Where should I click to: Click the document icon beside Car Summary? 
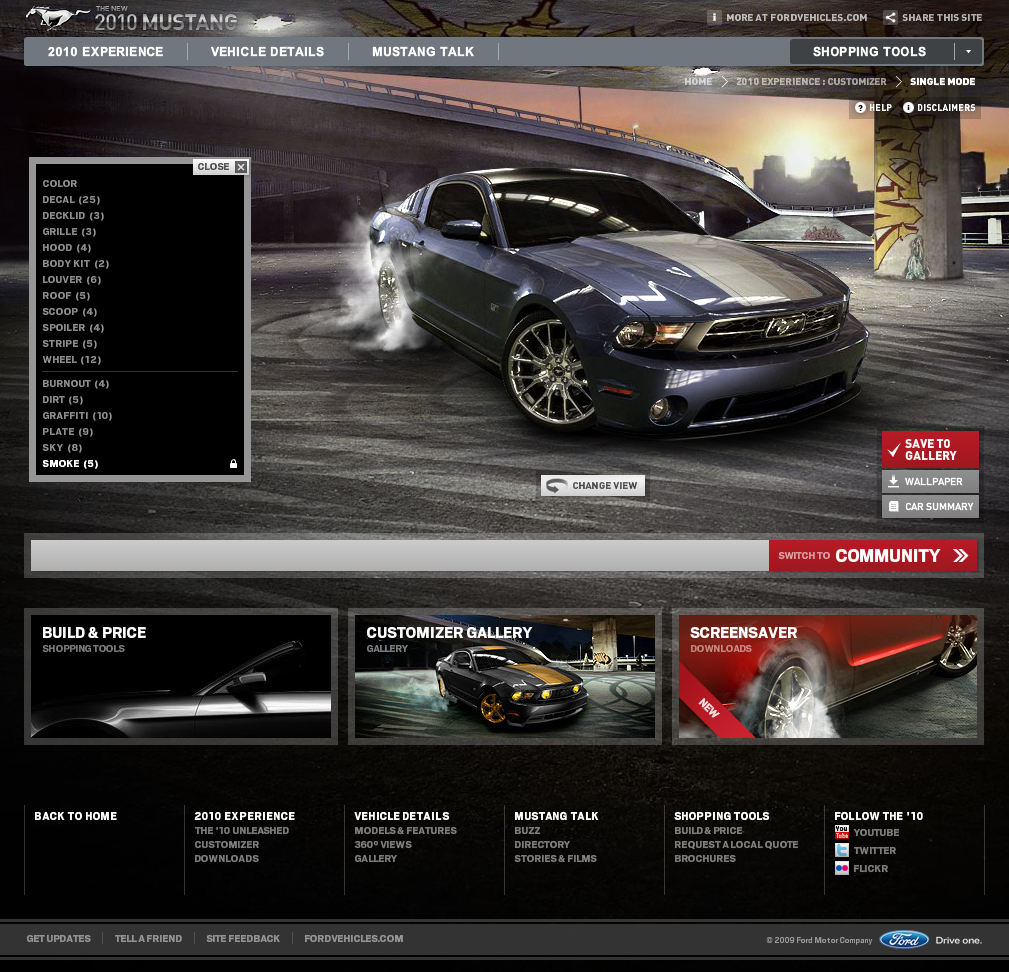pyautogui.click(x=894, y=506)
